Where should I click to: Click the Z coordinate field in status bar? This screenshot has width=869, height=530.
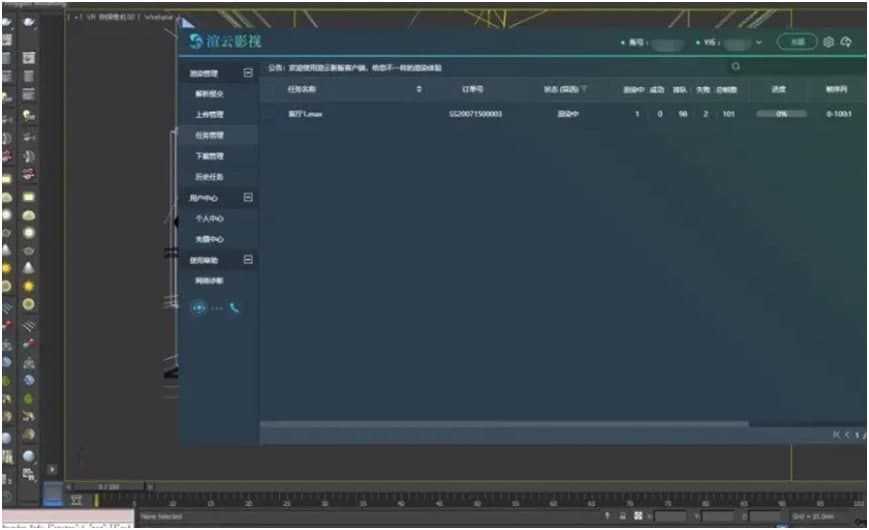click(765, 516)
